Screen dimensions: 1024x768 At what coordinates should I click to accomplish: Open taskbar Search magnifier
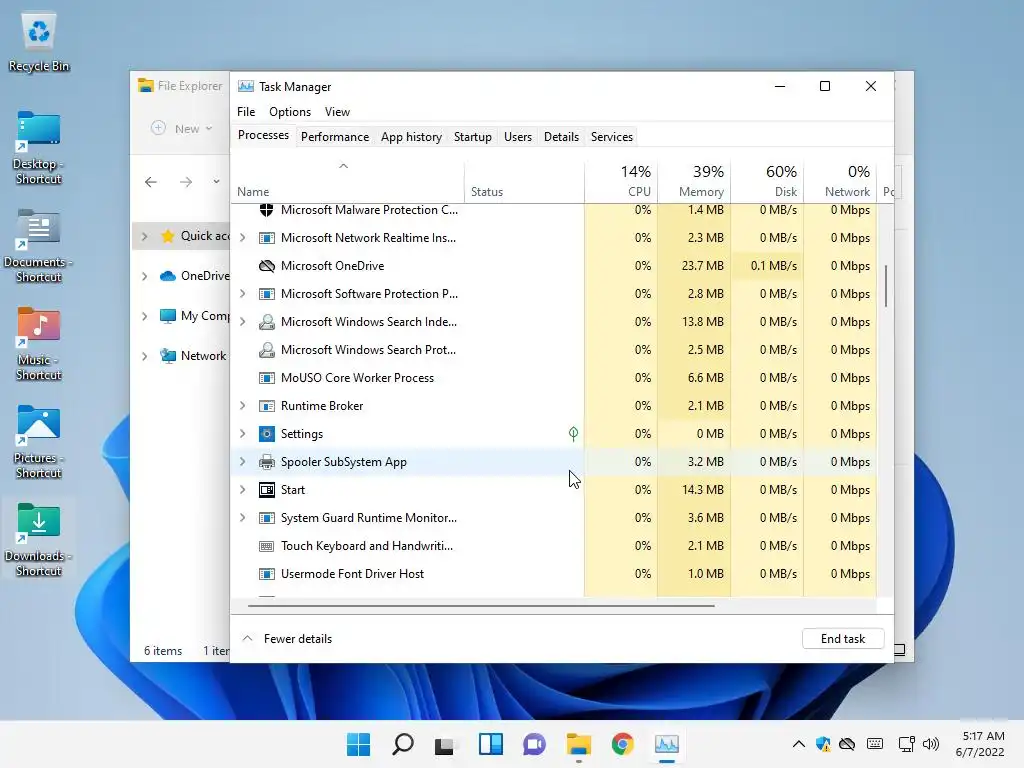pyautogui.click(x=403, y=744)
